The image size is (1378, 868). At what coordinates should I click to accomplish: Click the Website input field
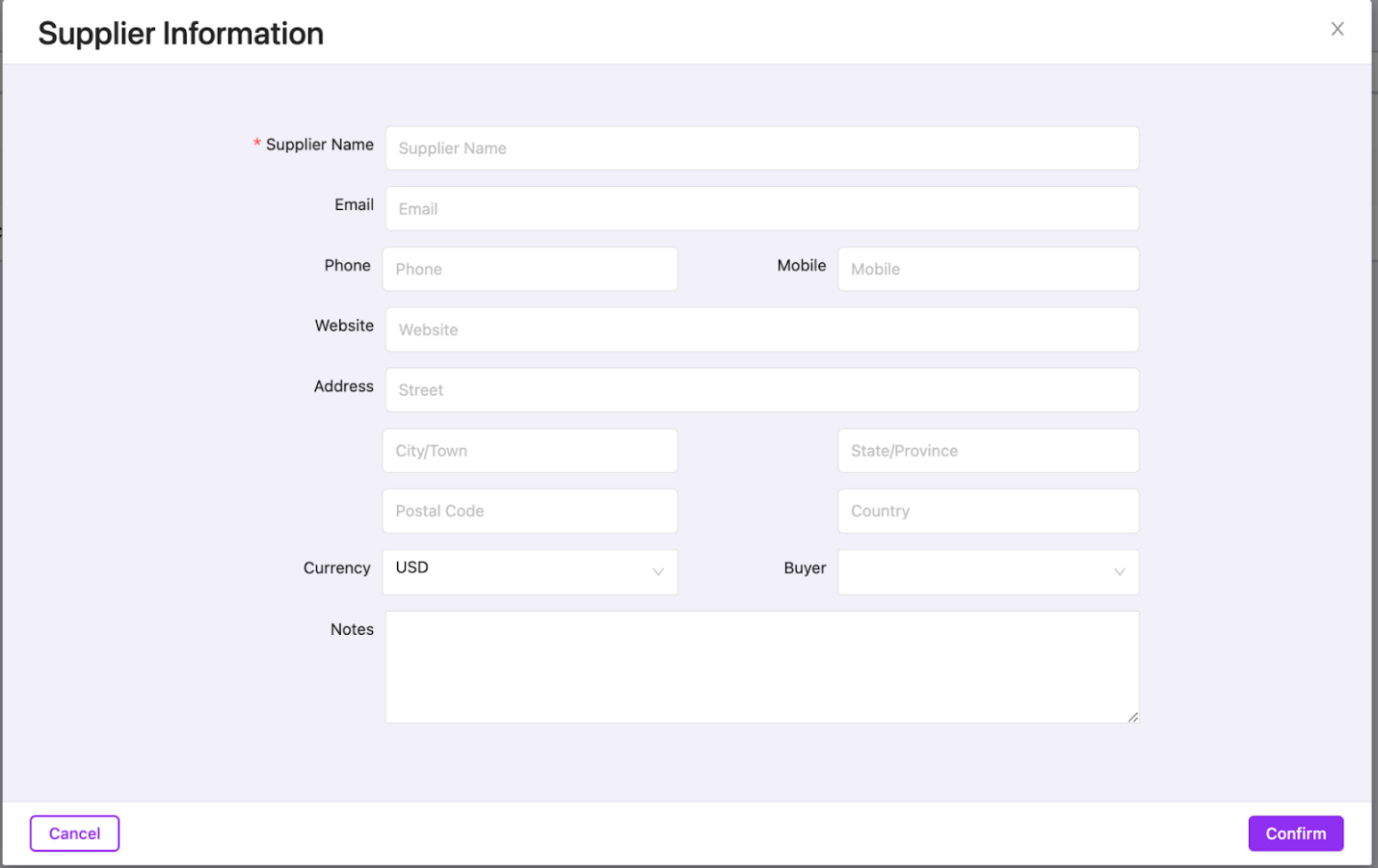click(x=762, y=329)
